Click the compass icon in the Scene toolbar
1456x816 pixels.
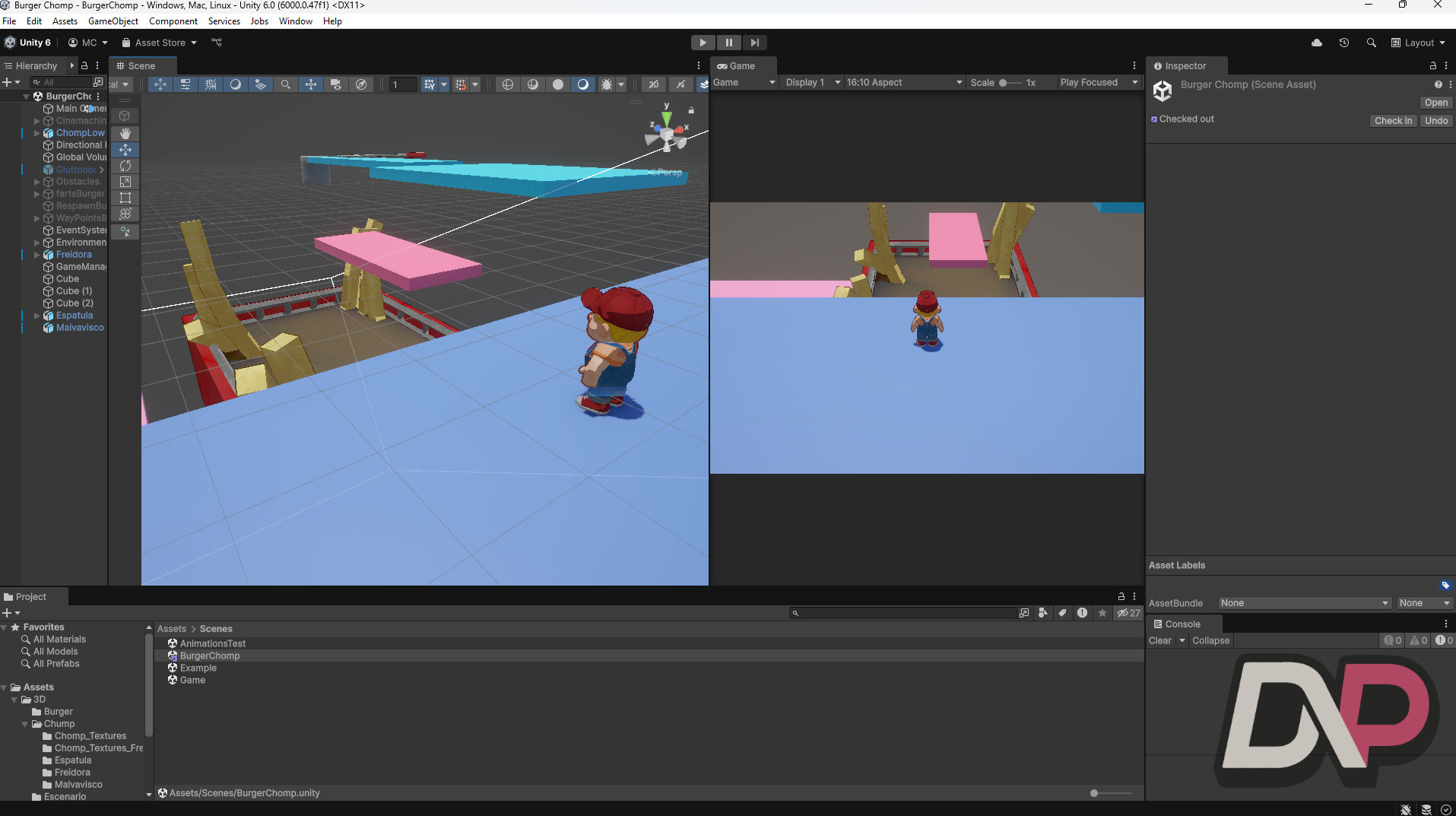[x=361, y=84]
